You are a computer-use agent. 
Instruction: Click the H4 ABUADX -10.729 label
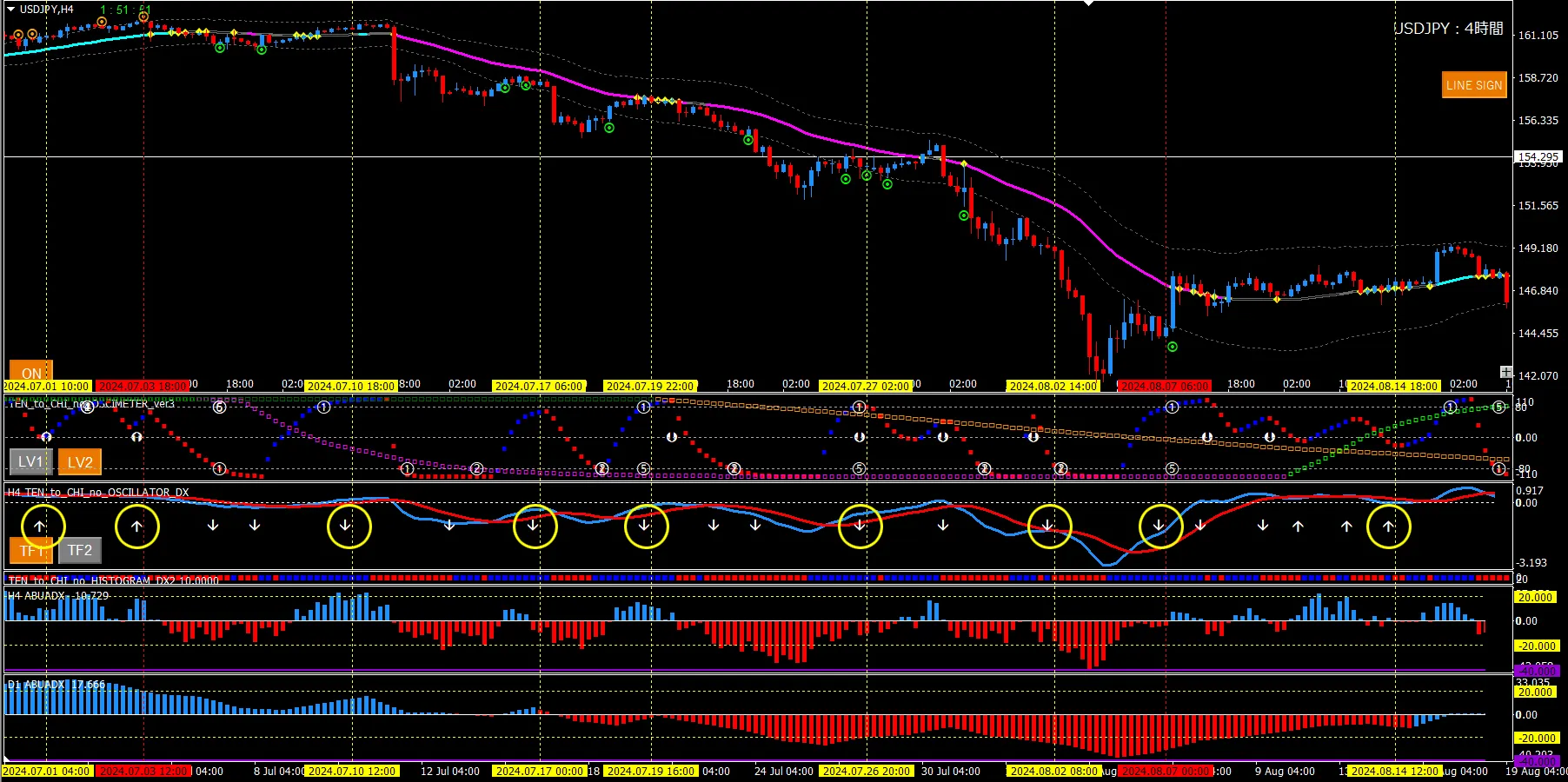58,596
